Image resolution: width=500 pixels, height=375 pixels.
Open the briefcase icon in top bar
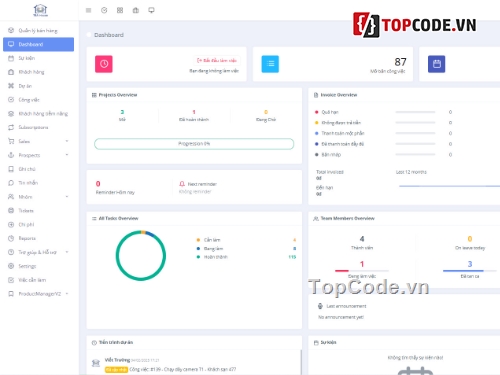(x=136, y=10)
